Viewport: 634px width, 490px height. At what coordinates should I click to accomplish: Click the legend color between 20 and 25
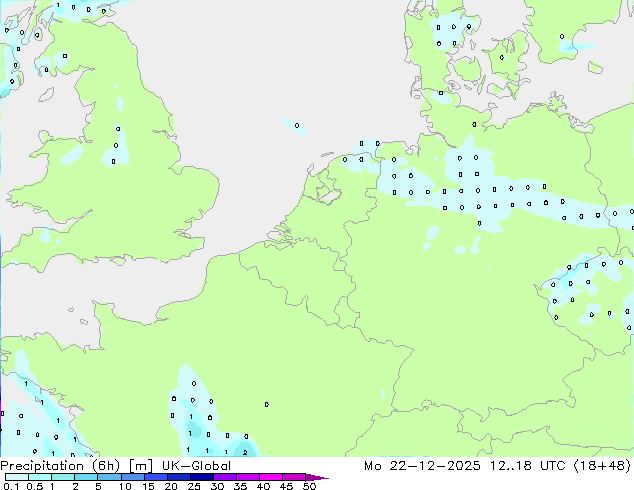182,477
